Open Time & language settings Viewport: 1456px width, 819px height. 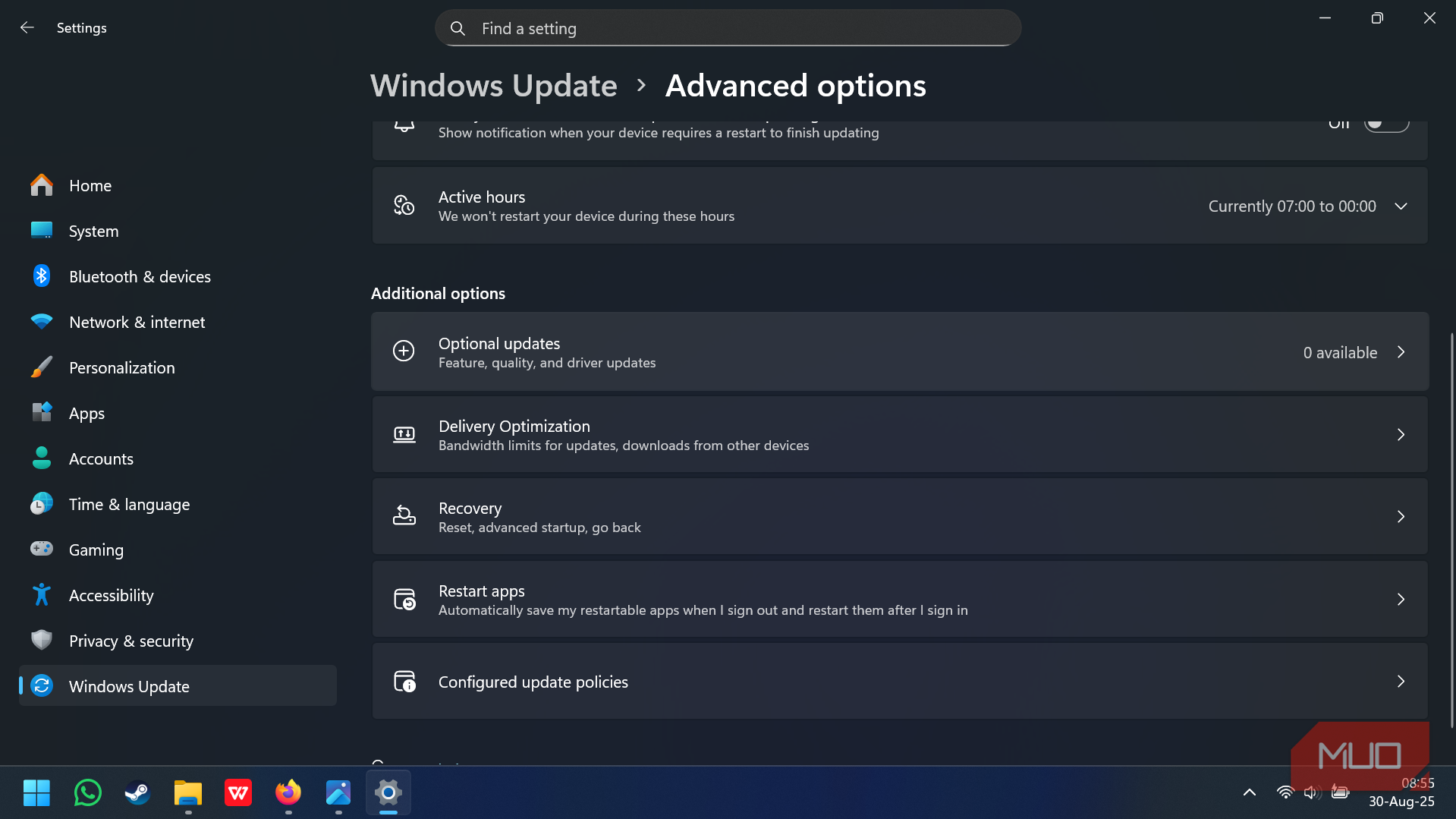[x=178, y=504]
